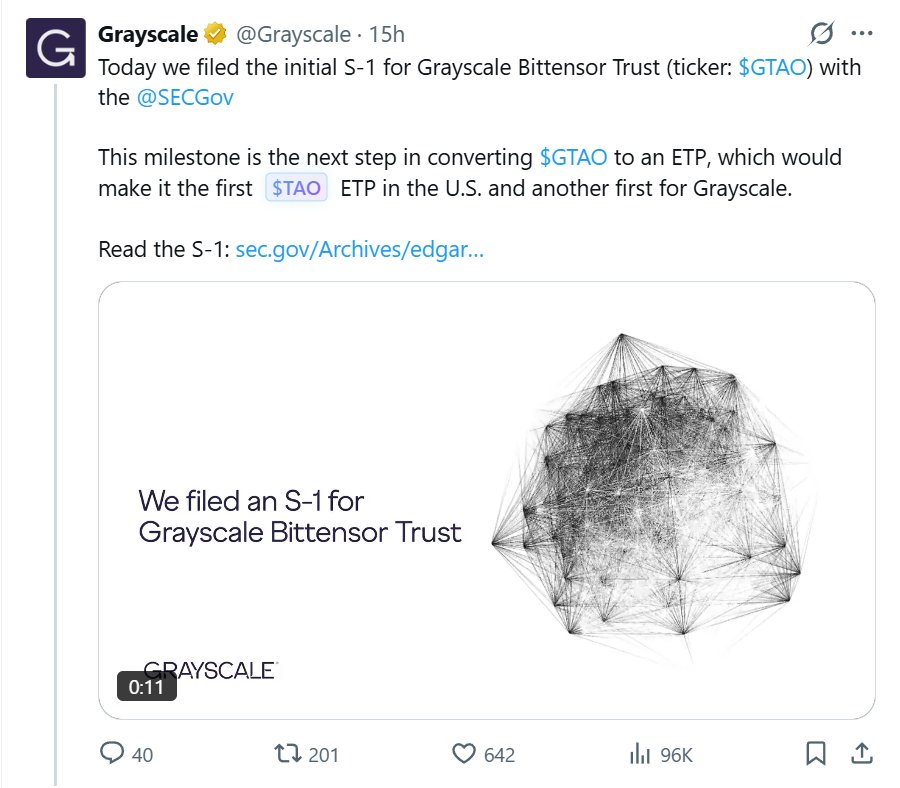
Task: Open the three-dot More options menu
Action: coord(862,34)
